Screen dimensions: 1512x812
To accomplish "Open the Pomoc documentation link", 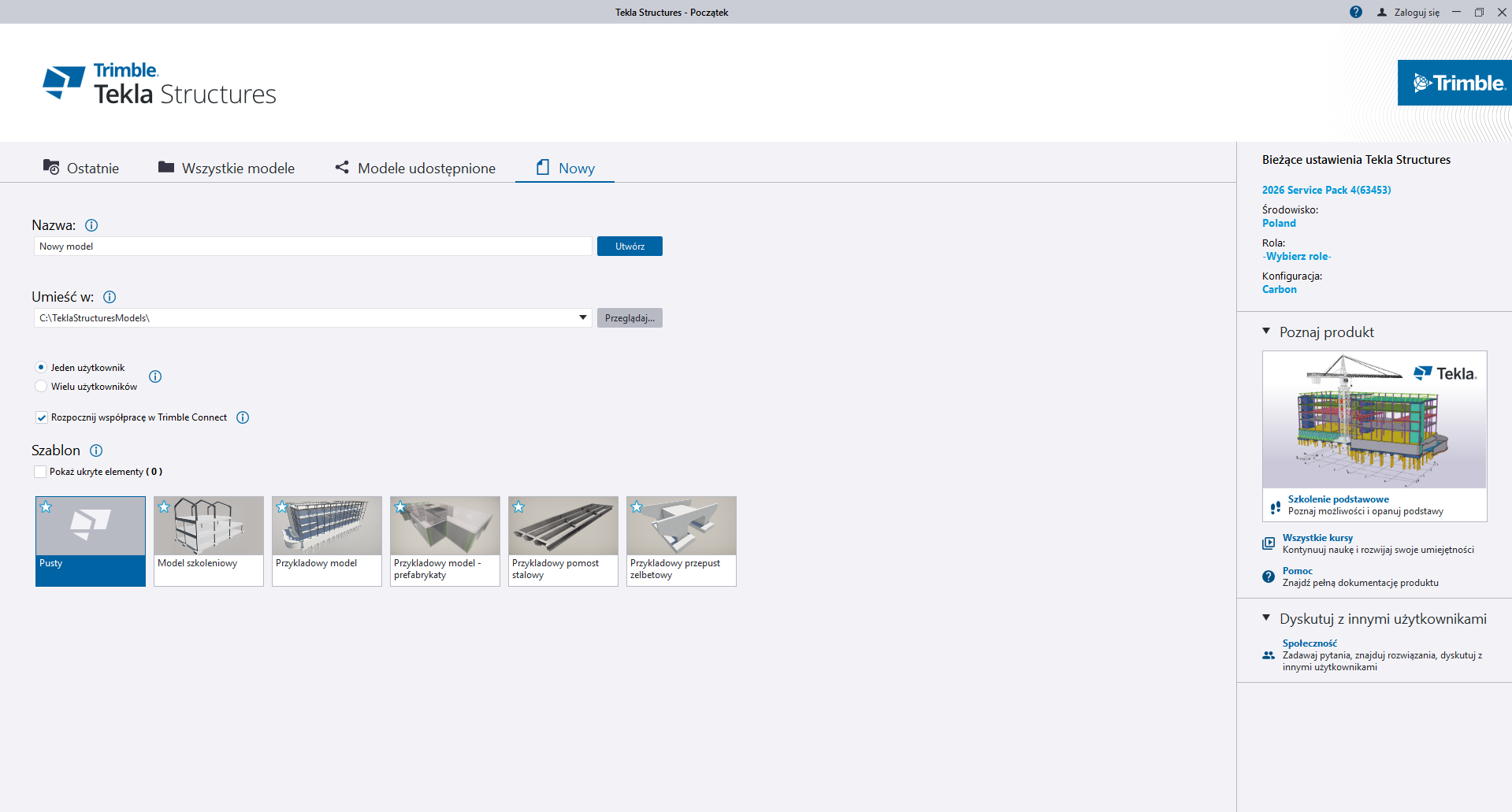I will tap(1297, 571).
